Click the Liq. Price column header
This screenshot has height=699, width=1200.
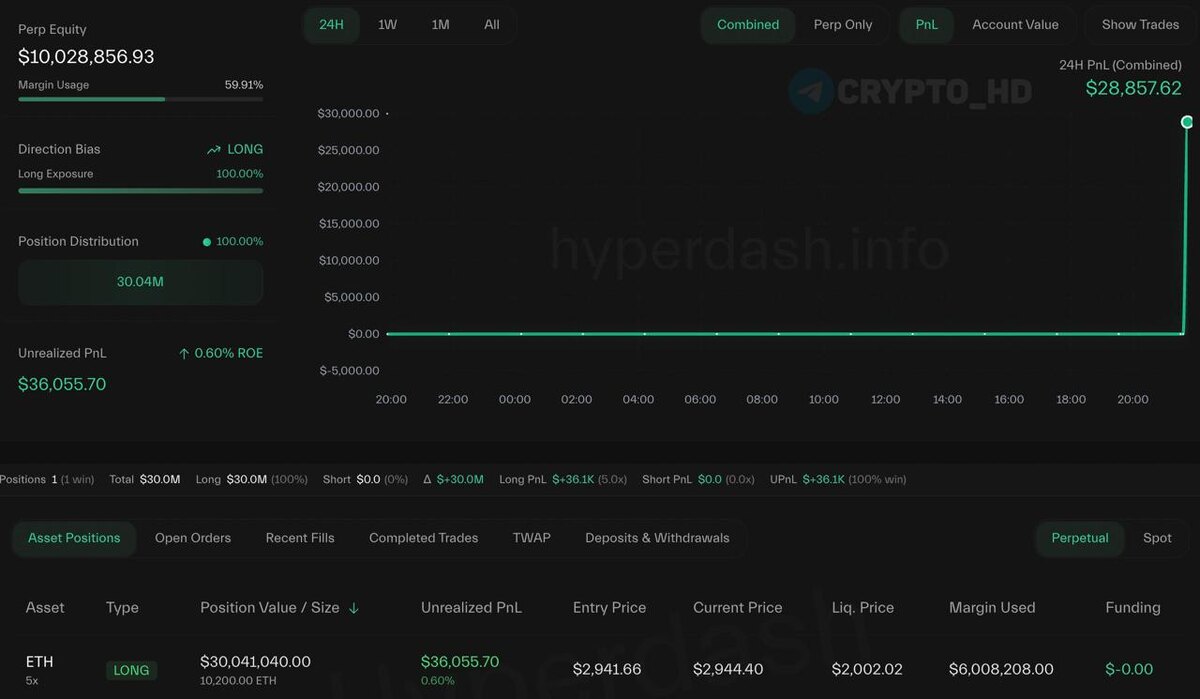[x=863, y=608]
